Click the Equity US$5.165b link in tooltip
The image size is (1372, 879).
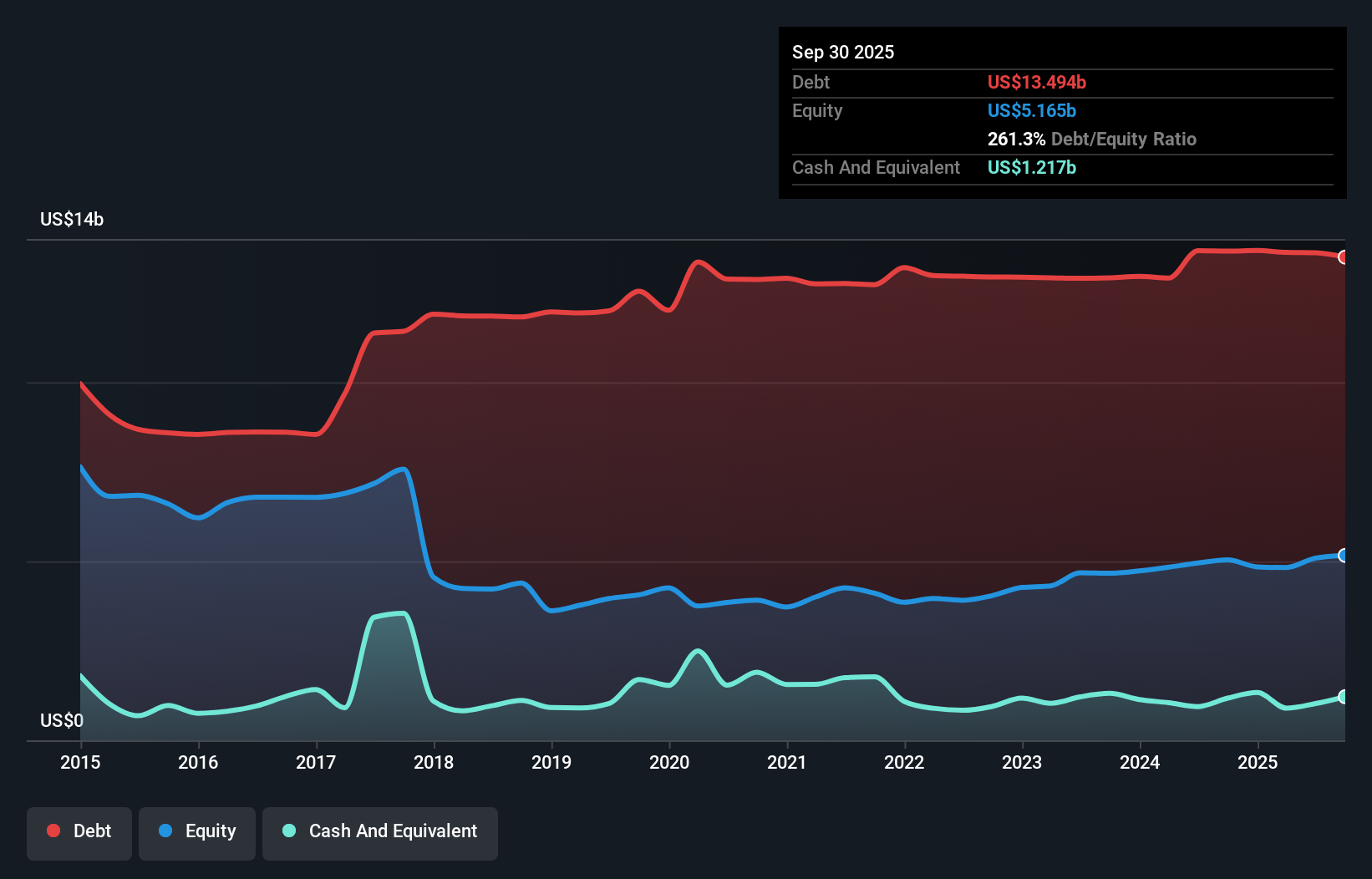[x=1031, y=110]
